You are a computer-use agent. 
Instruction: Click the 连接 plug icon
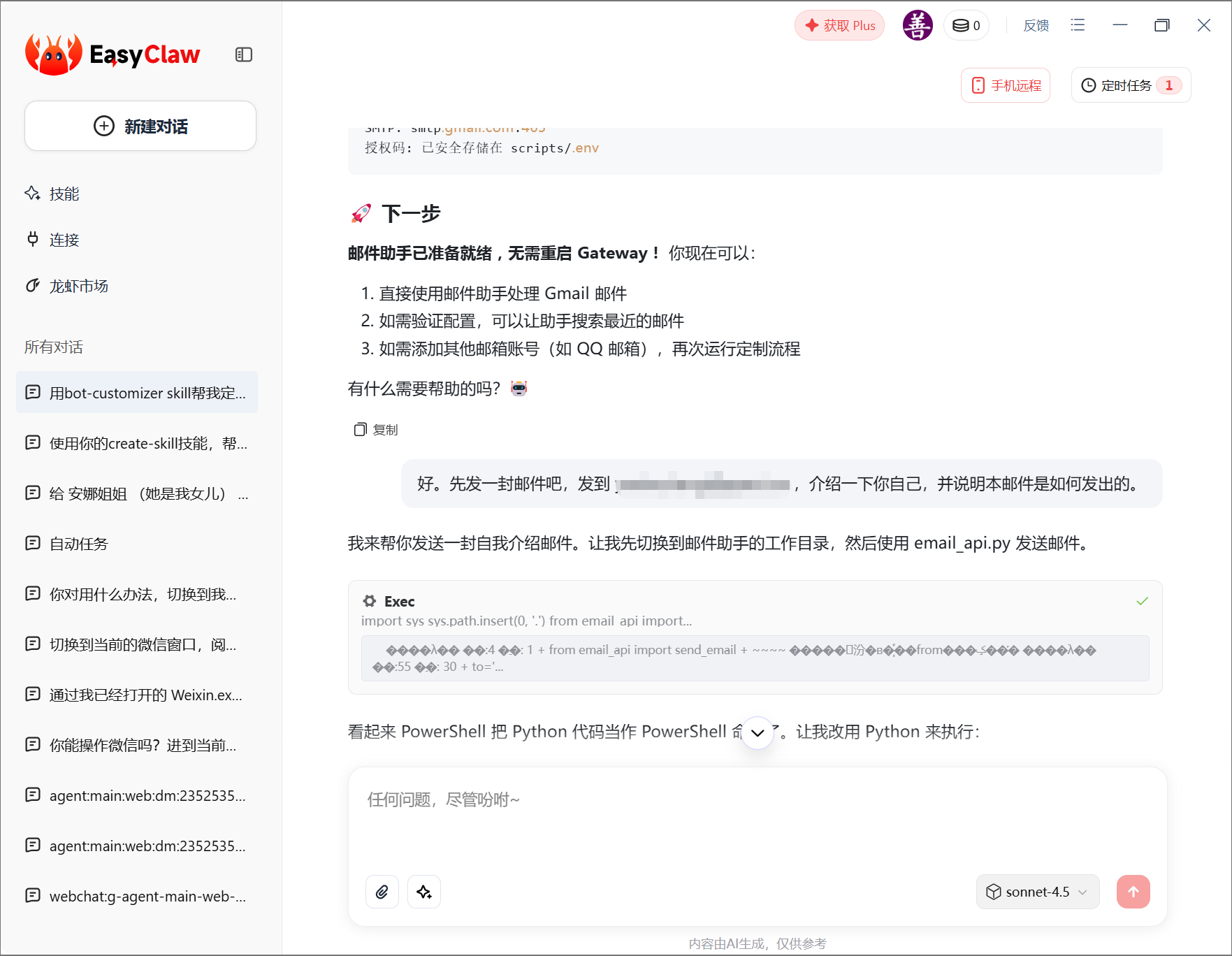(x=33, y=239)
